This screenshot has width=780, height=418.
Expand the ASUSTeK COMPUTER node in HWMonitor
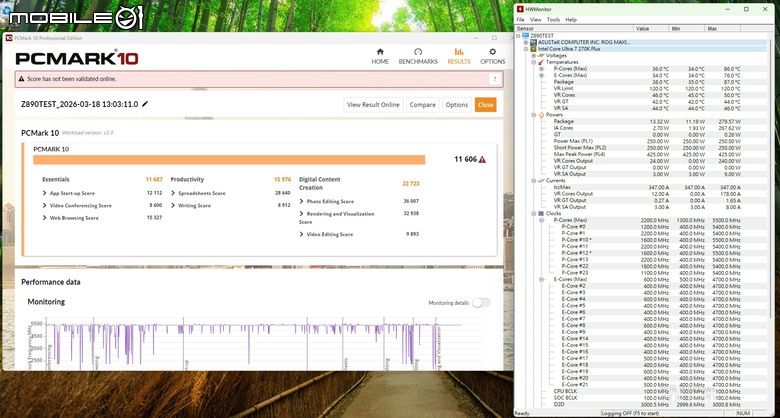click(x=526, y=43)
